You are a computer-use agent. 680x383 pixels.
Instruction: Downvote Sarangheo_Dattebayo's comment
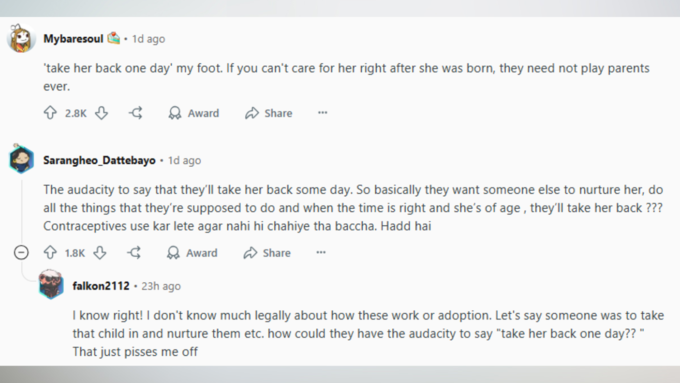coord(100,252)
